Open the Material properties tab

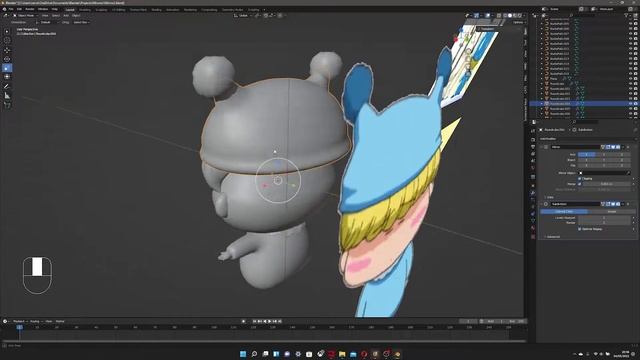point(533,228)
